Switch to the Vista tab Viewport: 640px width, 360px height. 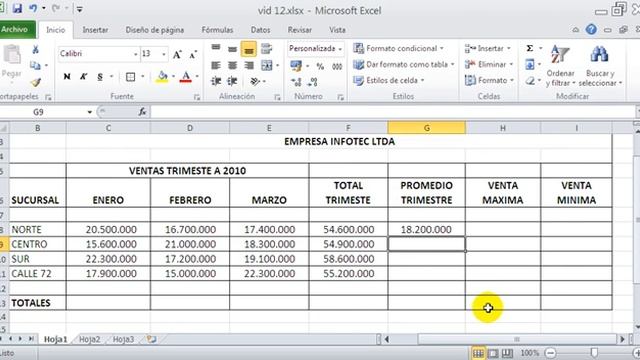click(337, 30)
